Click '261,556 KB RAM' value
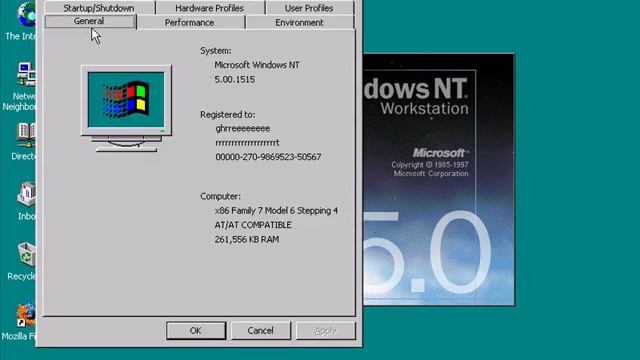640x360 pixels. click(247, 240)
